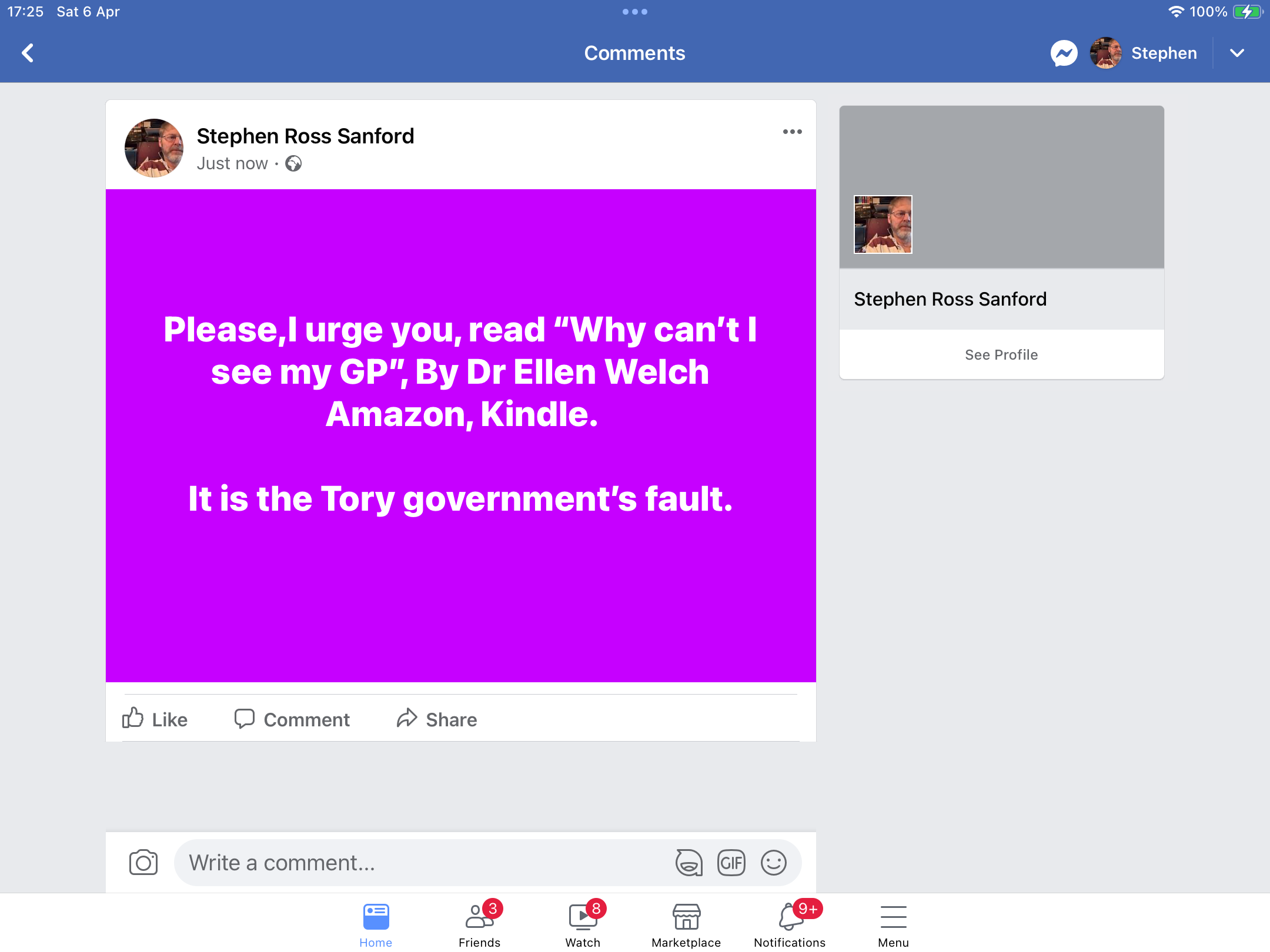
Task: Open Messenger from the header
Action: click(1064, 53)
